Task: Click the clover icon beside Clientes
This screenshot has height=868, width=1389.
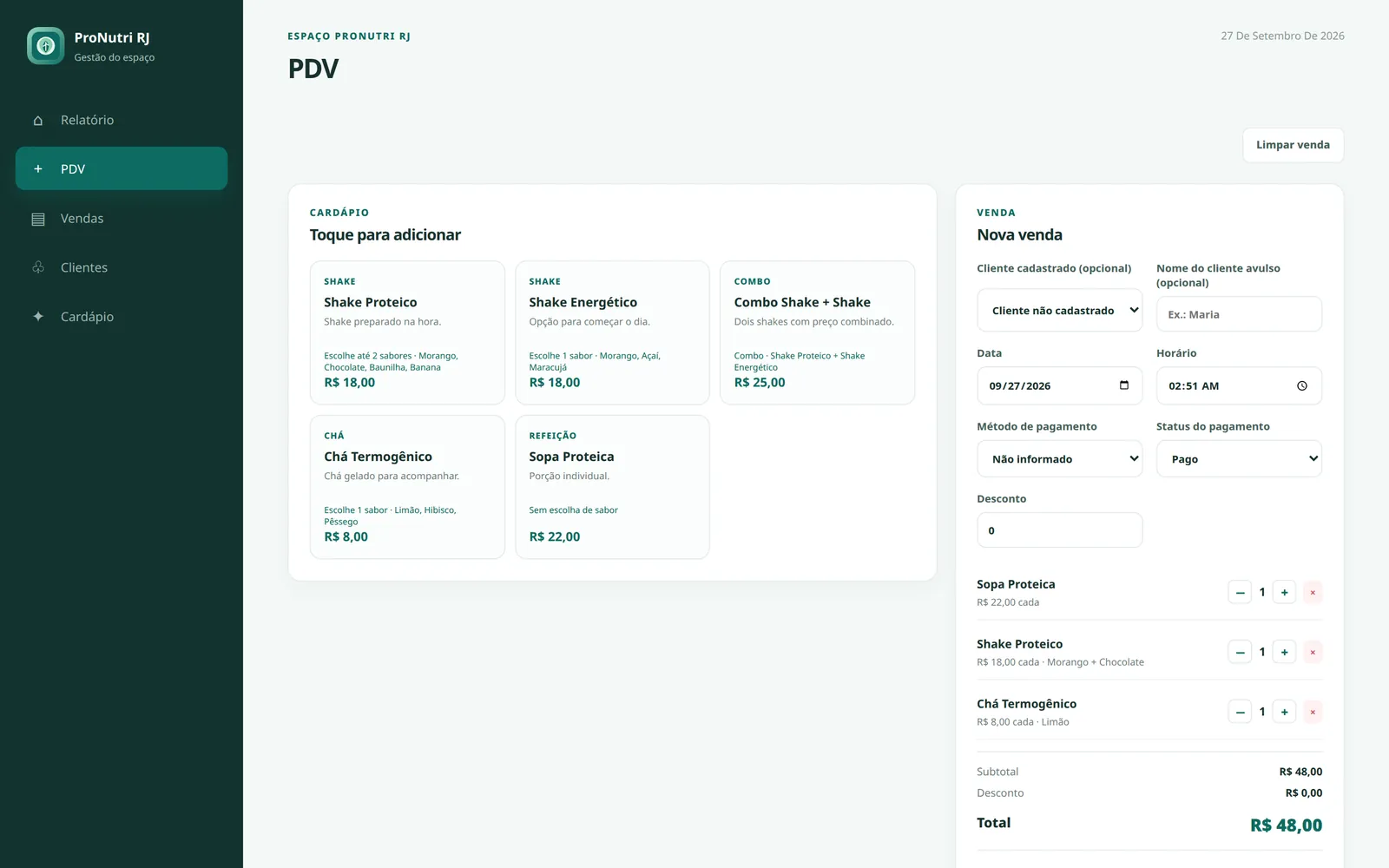Action: pos(38,267)
